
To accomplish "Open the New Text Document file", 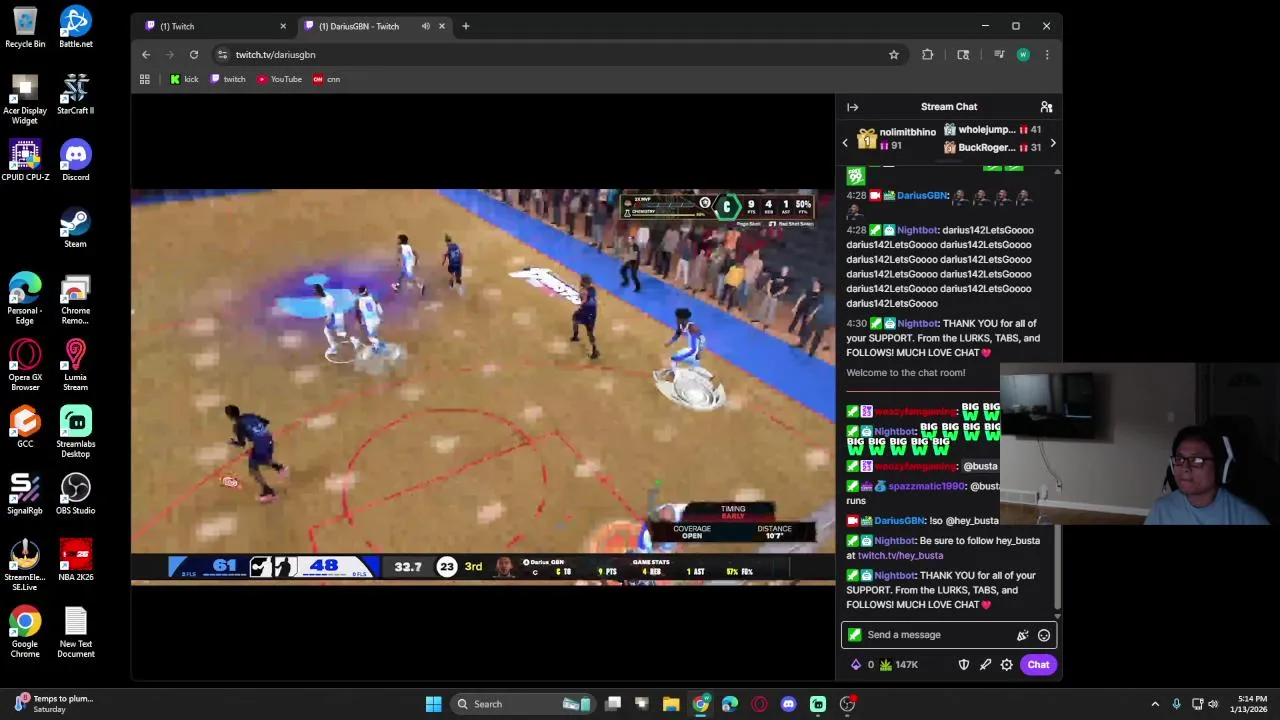I will click(x=76, y=632).
